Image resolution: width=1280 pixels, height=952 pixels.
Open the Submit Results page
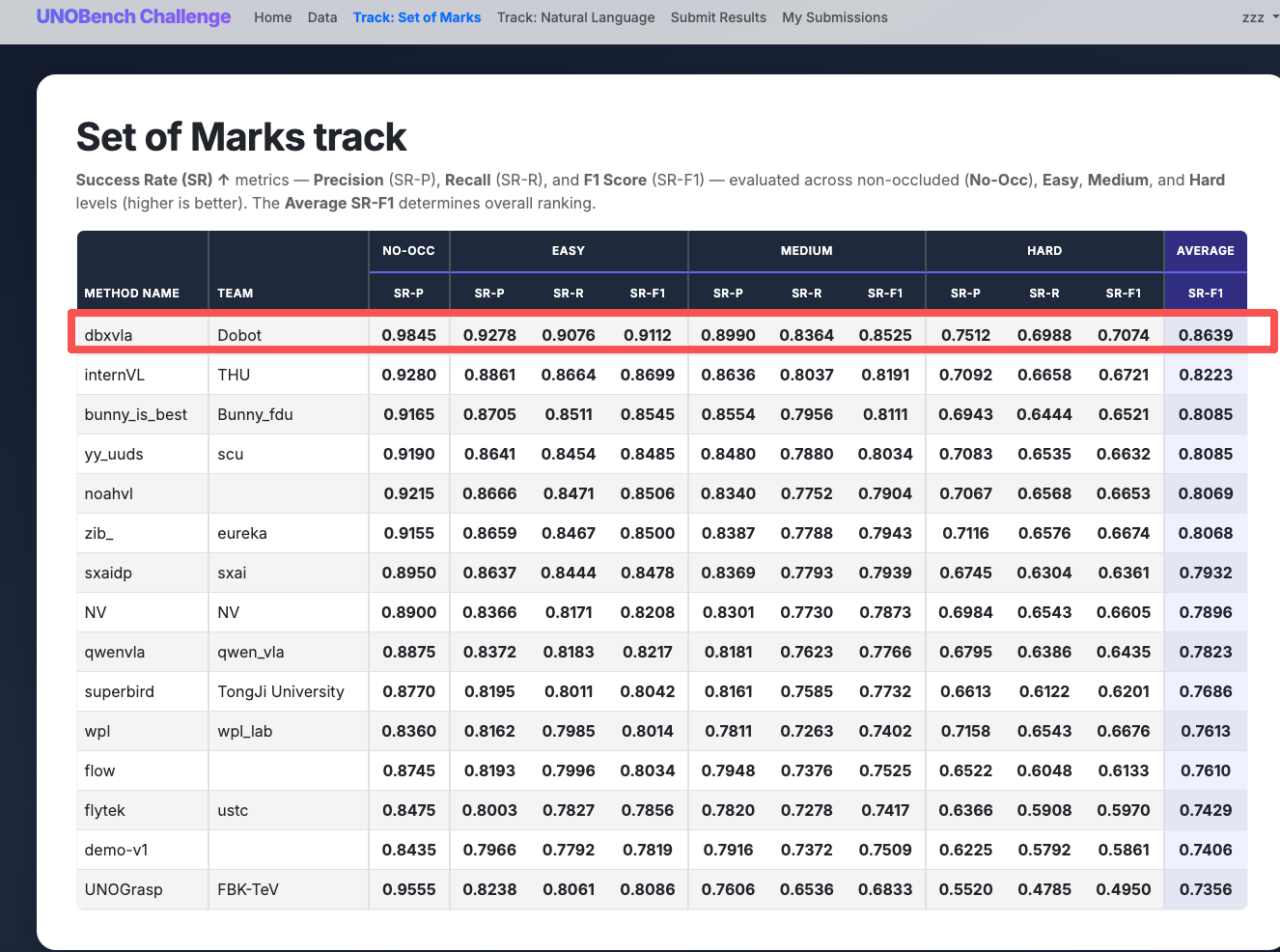[718, 17]
